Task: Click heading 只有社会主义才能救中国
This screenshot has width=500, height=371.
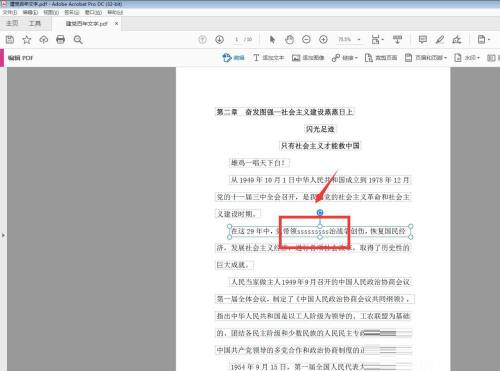Action: click(320, 146)
